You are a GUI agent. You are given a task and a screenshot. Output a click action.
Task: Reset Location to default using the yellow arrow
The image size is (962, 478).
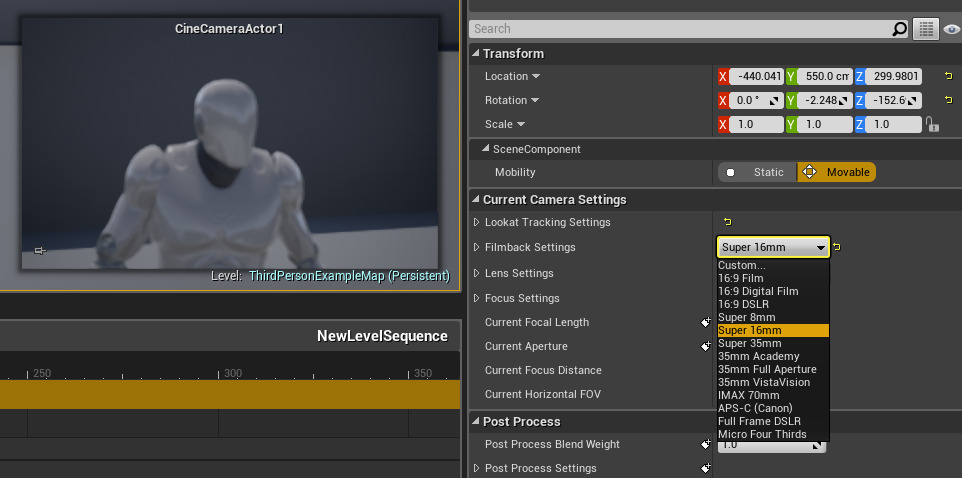[947, 76]
